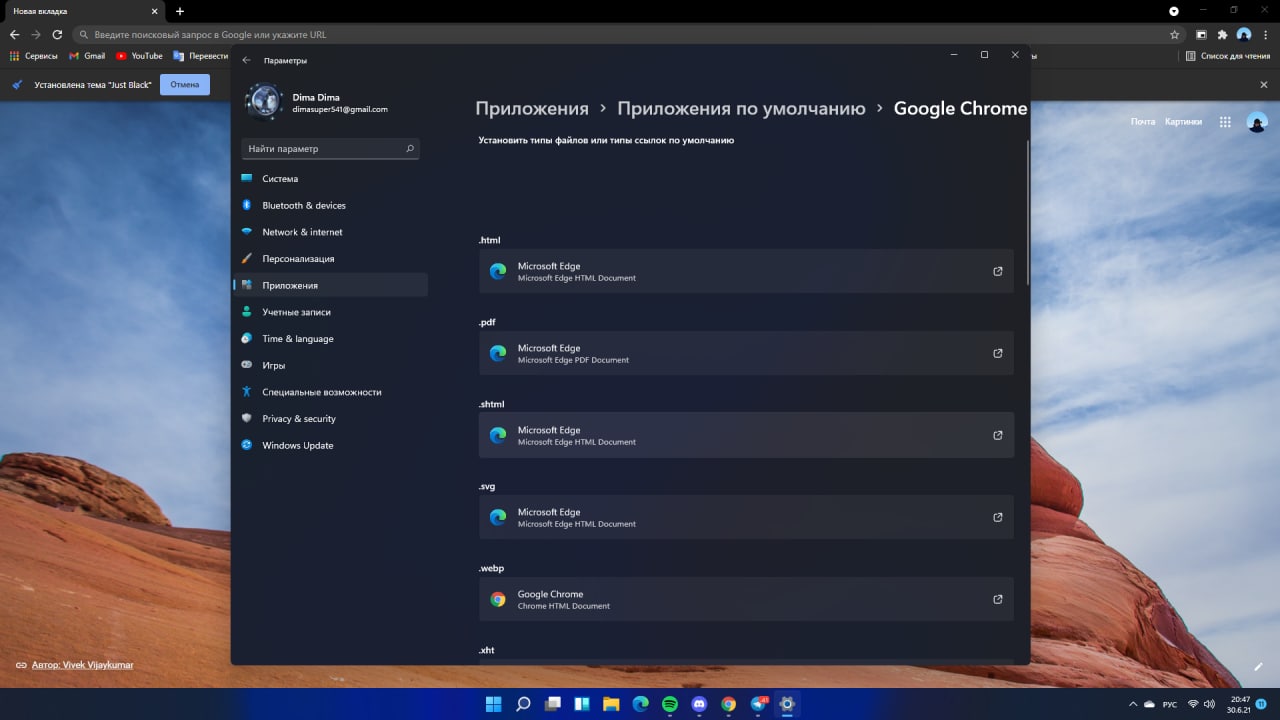Open File Explorer from taskbar
The height and width of the screenshot is (720, 1280).
pos(611,704)
